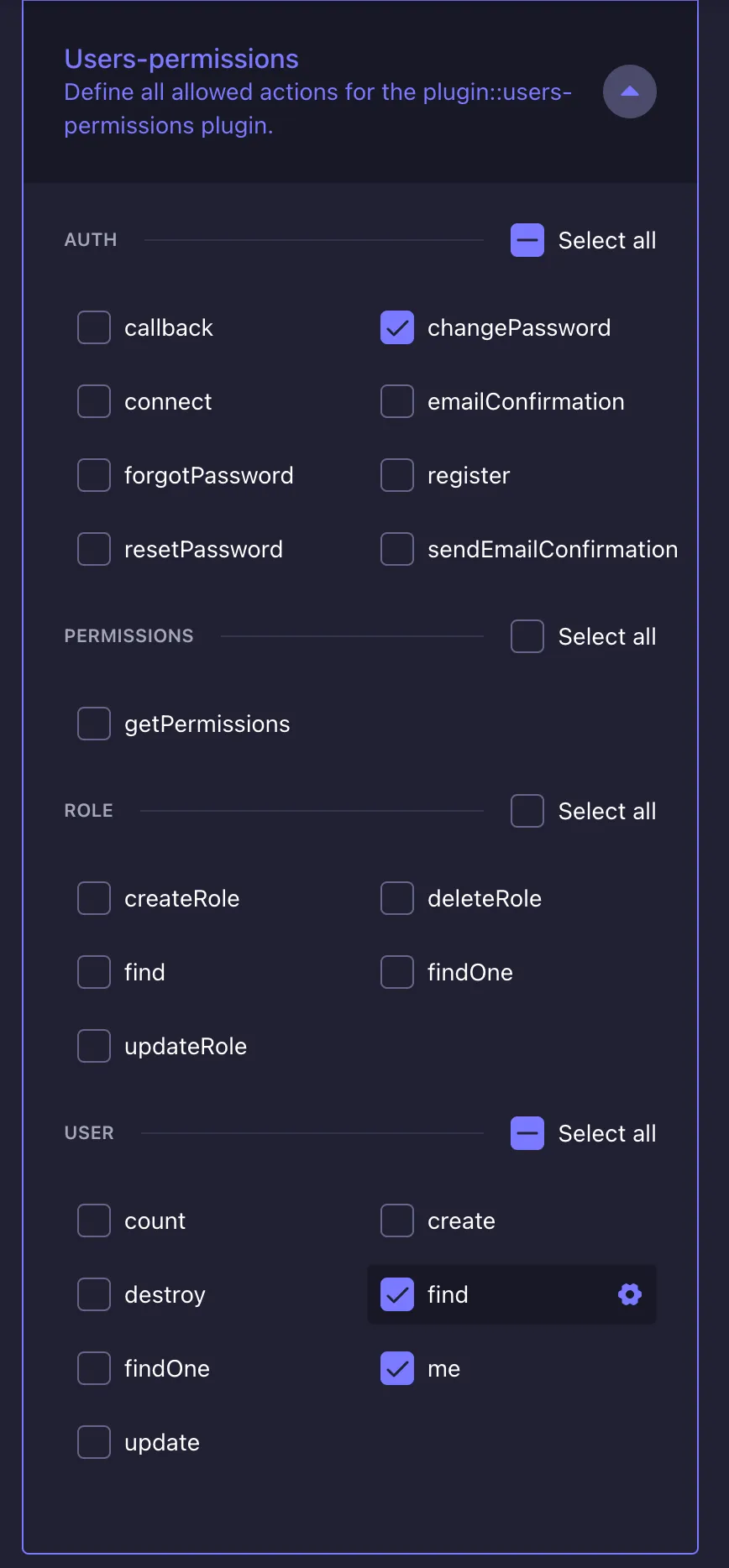Enable the callback permission

[93, 327]
